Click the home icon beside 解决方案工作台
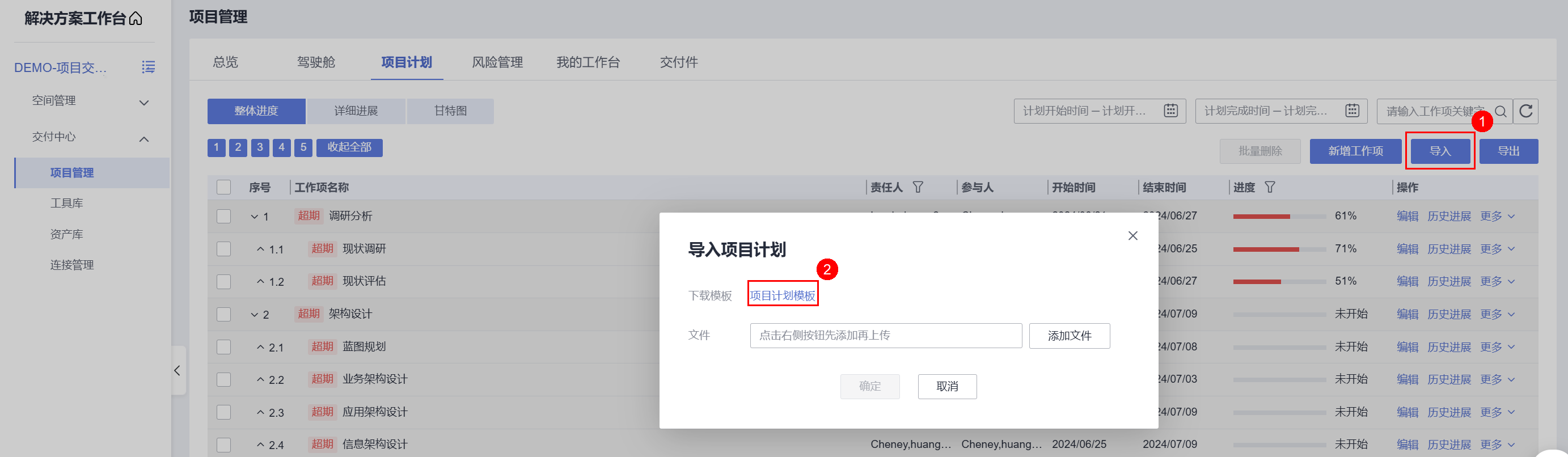The image size is (1568, 457). click(136, 18)
